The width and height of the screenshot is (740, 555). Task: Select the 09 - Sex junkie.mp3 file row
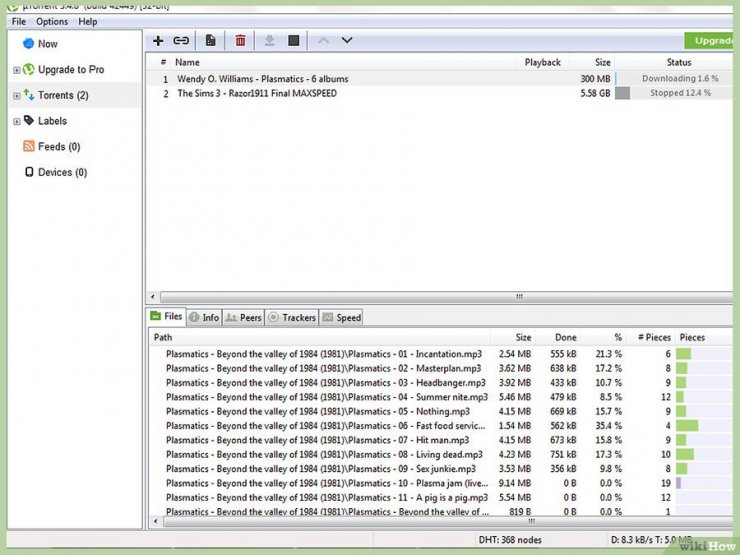pyautogui.click(x=441, y=469)
